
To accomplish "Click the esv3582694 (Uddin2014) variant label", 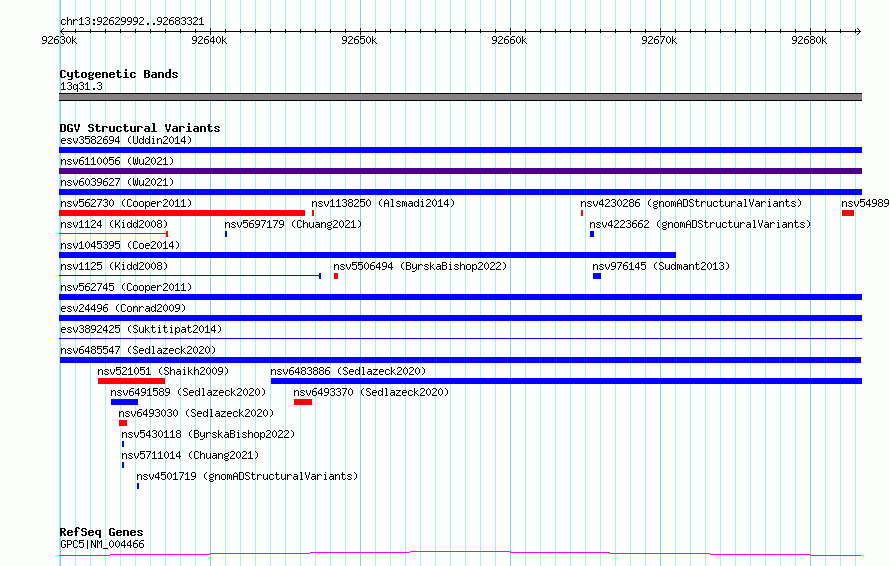I will point(126,140).
